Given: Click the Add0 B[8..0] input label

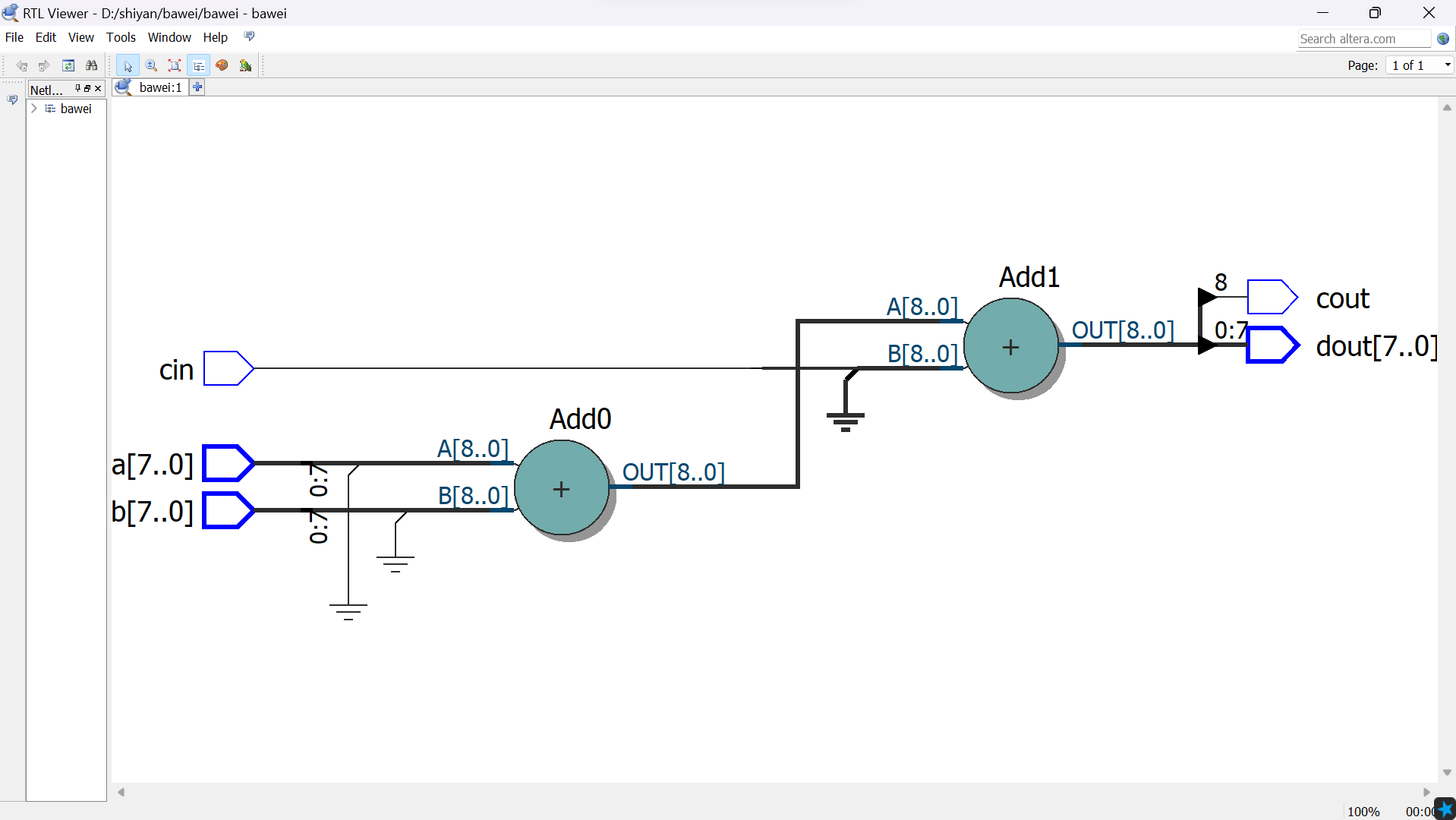Looking at the screenshot, I should point(473,496).
